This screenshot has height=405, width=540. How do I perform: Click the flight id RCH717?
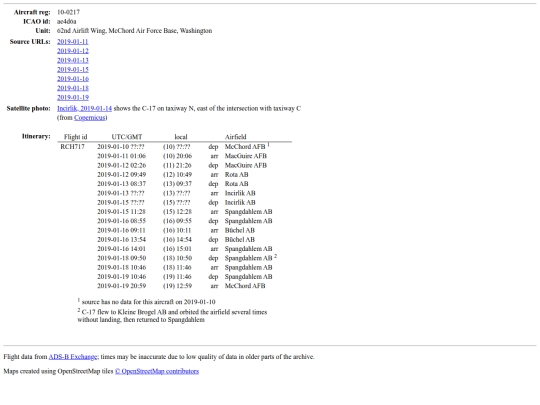tap(72, 147)
